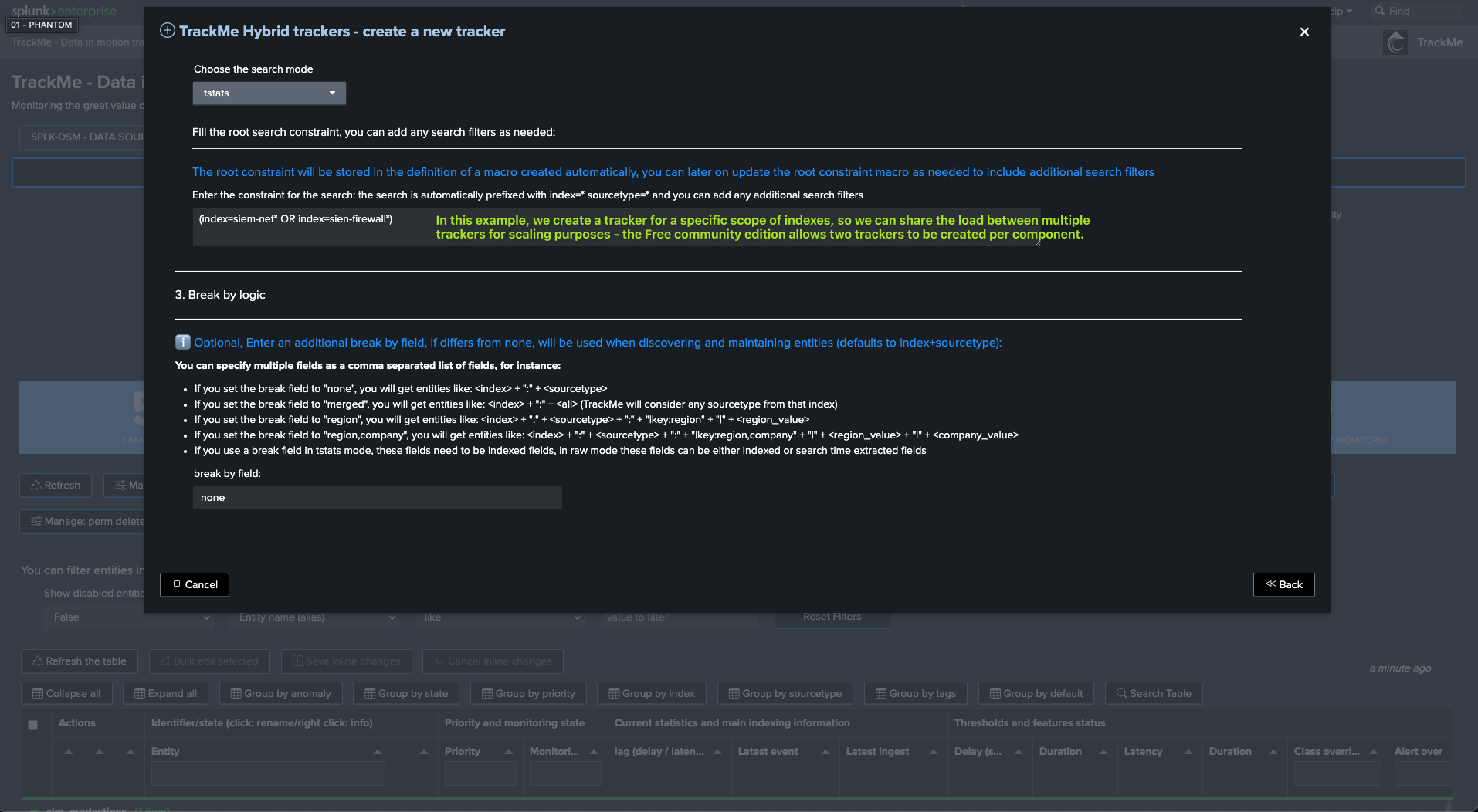Click the Reset Filters button
Image resolution: width=1478 pixels, height=812 pixels.
[x=832, y=617]
